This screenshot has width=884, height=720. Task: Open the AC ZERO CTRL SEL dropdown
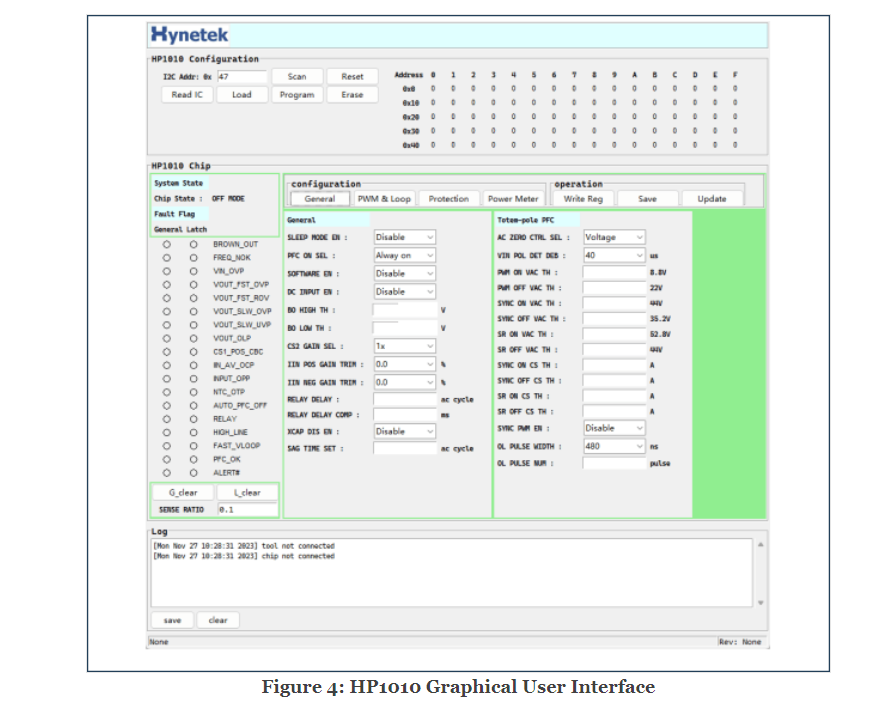[x=614, y=237]
